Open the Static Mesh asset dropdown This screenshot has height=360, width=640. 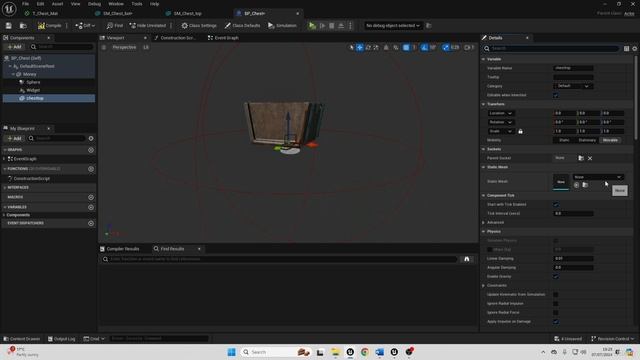point(598,177)
